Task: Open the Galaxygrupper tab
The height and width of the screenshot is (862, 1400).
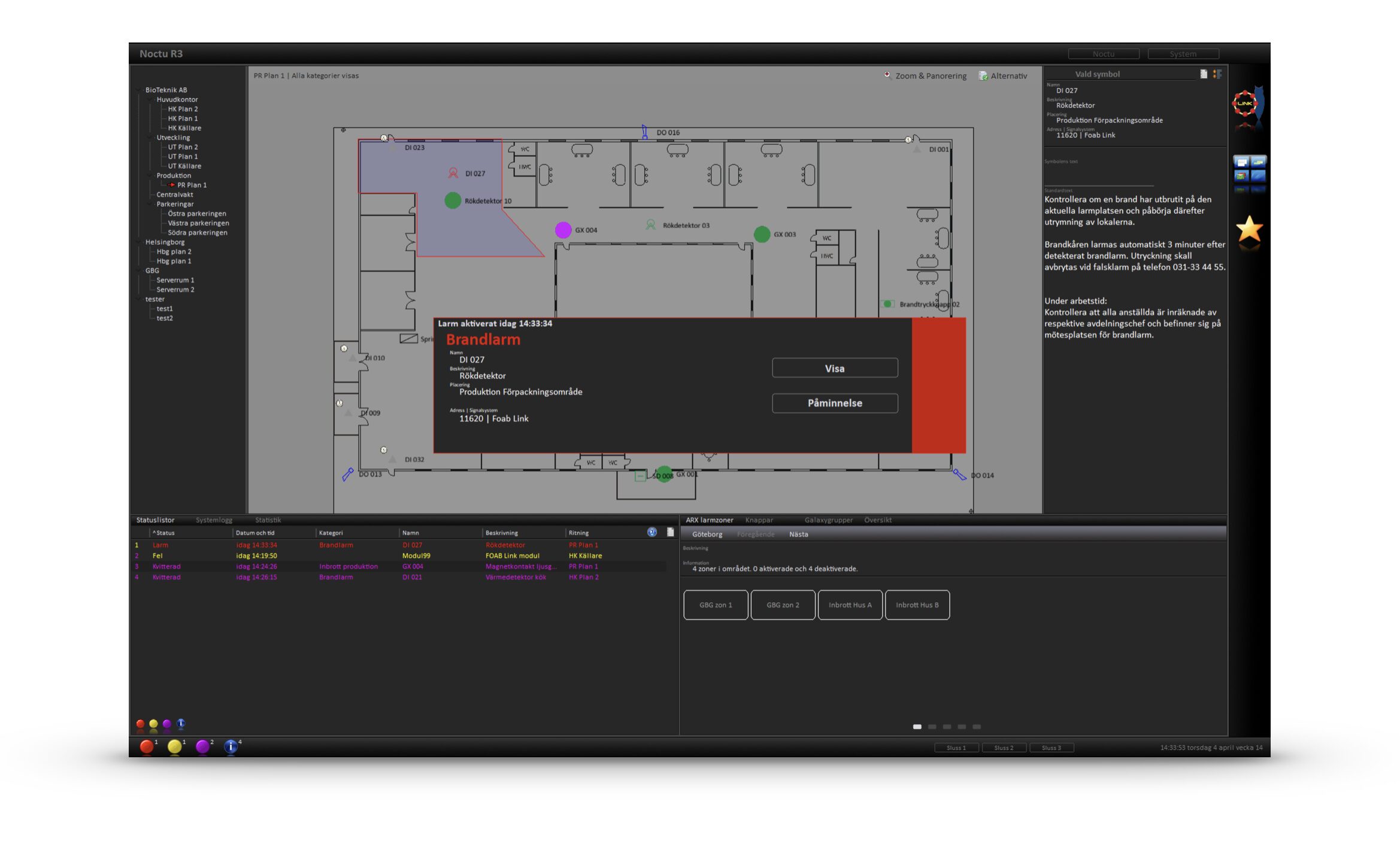Action: tap(828, 520)
